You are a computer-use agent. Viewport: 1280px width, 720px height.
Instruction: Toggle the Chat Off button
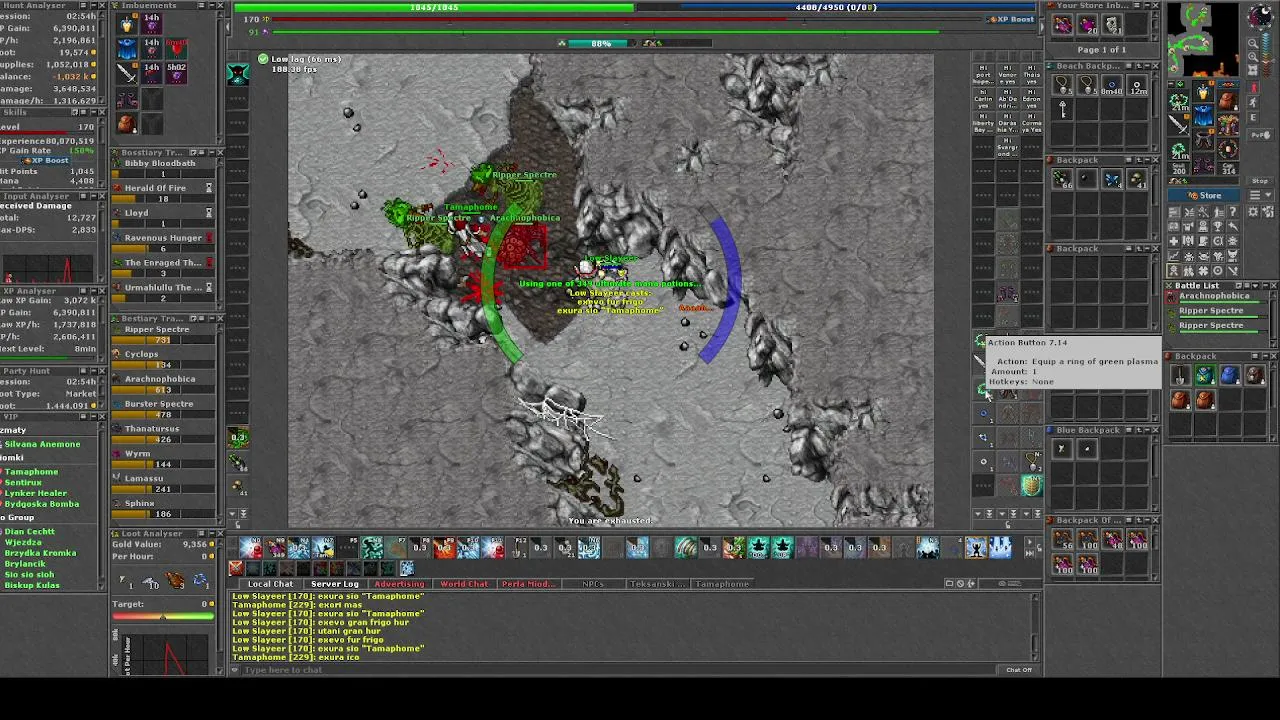pos(1019,670)
